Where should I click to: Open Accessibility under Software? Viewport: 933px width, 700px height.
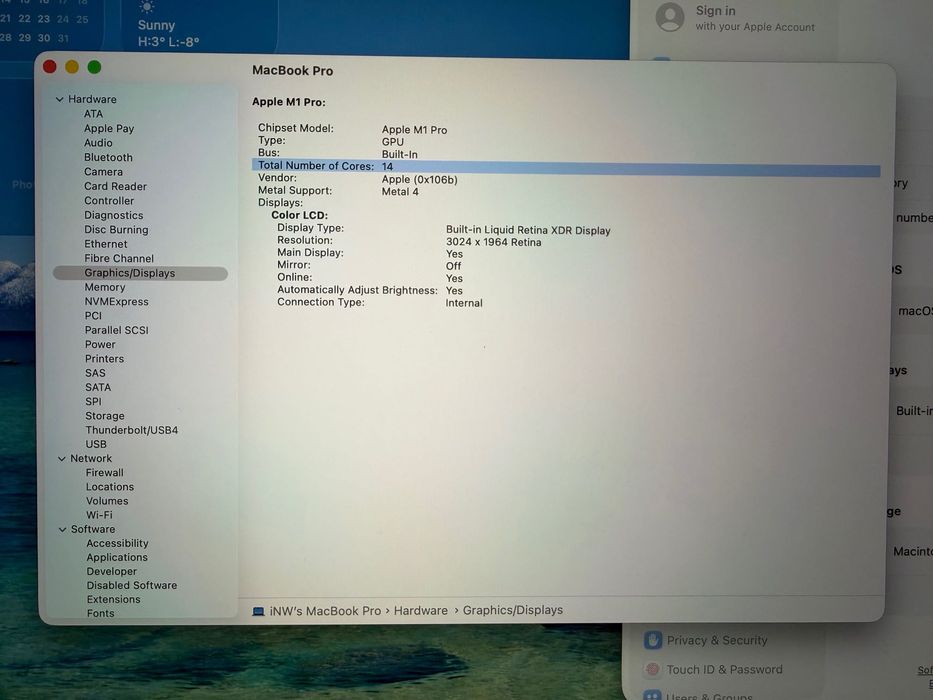(x=117, y=543)
